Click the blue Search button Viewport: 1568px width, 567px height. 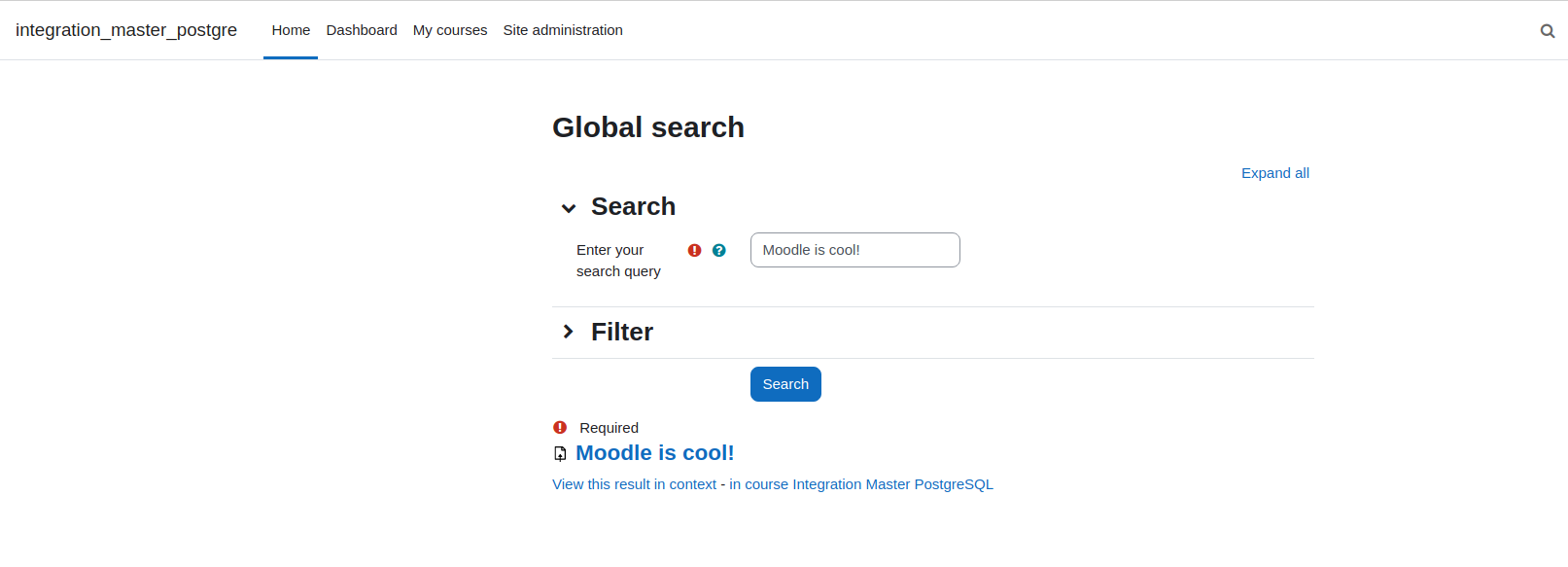pos(785,384)
